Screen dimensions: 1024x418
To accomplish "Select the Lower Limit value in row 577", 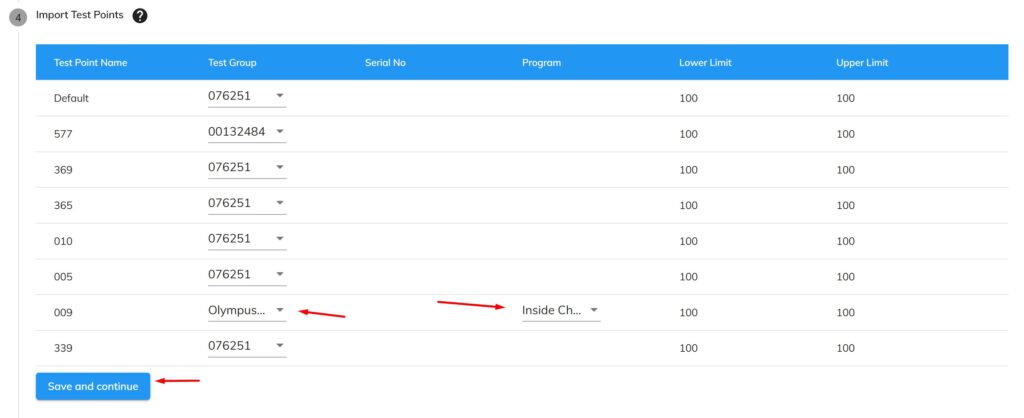I will click(x=688, y=134).
